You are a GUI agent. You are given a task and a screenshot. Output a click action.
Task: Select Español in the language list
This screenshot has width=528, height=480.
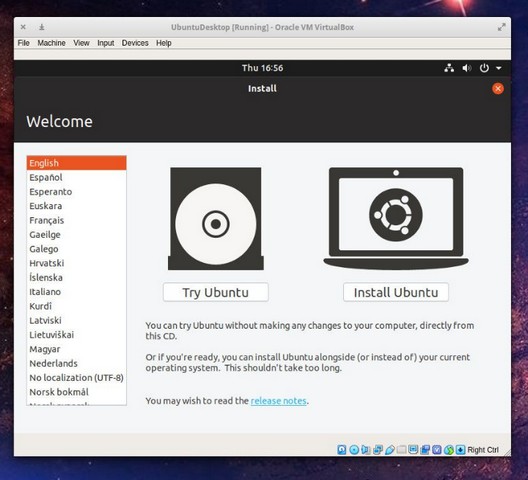[x=76, y=177]
